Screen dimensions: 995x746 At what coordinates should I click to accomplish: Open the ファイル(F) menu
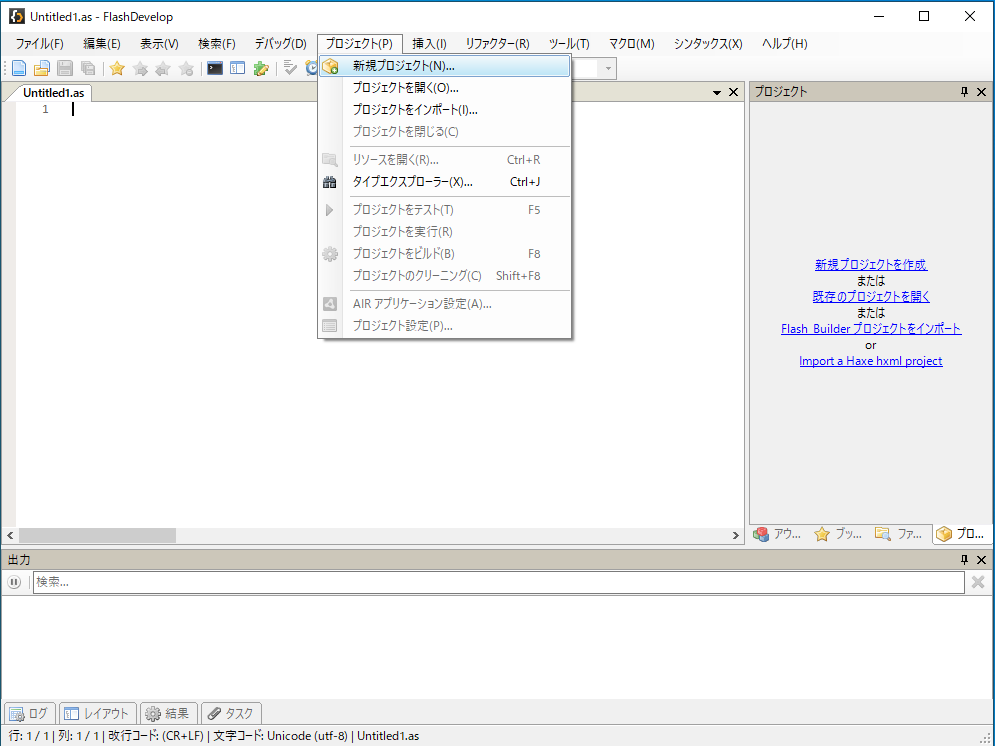pyautogui.click(x=39, y=44)
